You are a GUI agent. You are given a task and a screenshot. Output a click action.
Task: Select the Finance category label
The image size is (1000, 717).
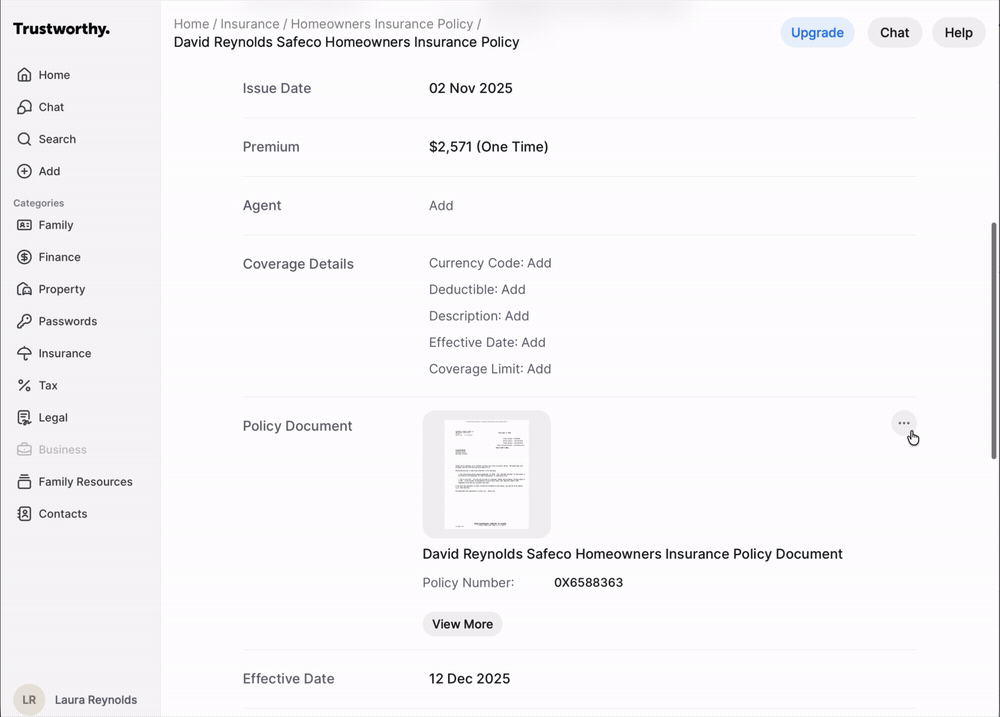pyautogui.click(x=59, y=257)
